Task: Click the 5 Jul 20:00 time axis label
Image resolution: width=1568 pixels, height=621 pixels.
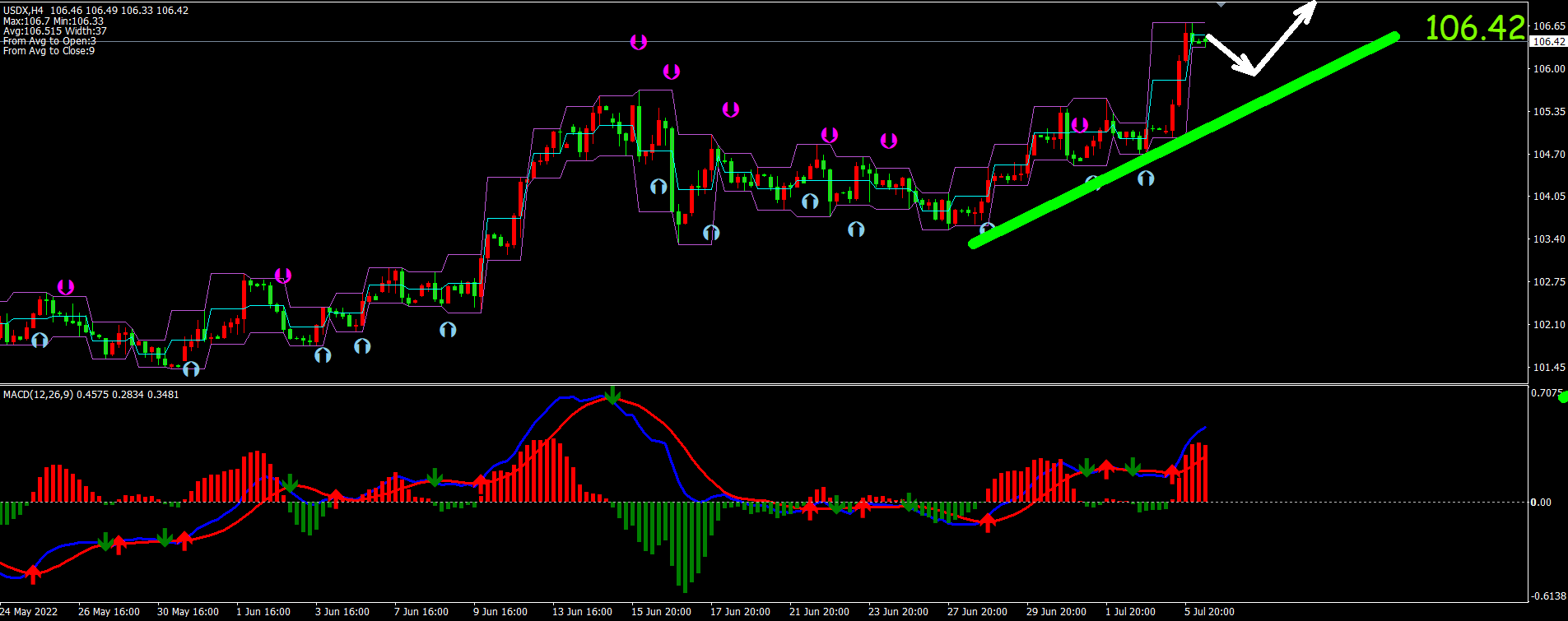Action: click(x=1209, y=612)
